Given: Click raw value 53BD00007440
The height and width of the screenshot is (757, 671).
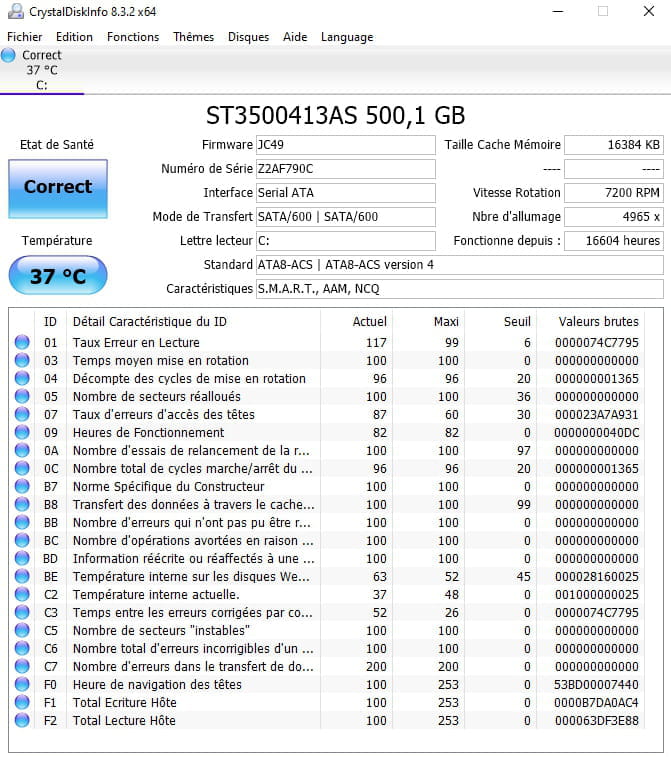Looking at the screenshot, I should point(597,685).
